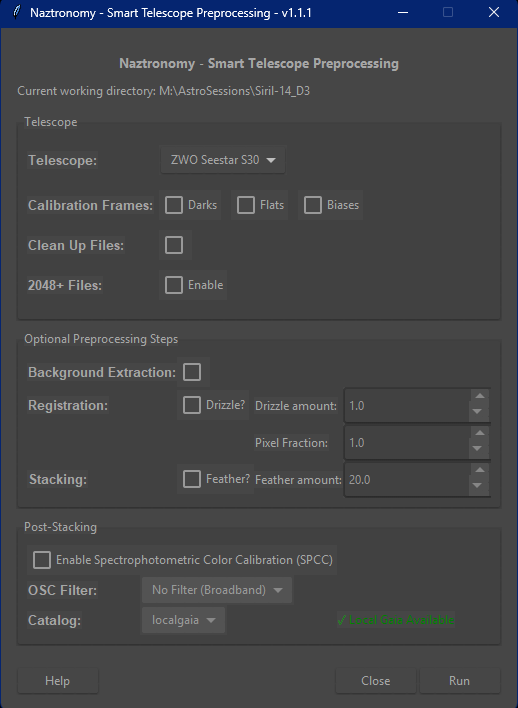The height and width of the screenshot is (708, 518).
Task: Enable Spectrophotometric Color Calibration checkbox
Action: pyautogui.click(x=42, y=560)
